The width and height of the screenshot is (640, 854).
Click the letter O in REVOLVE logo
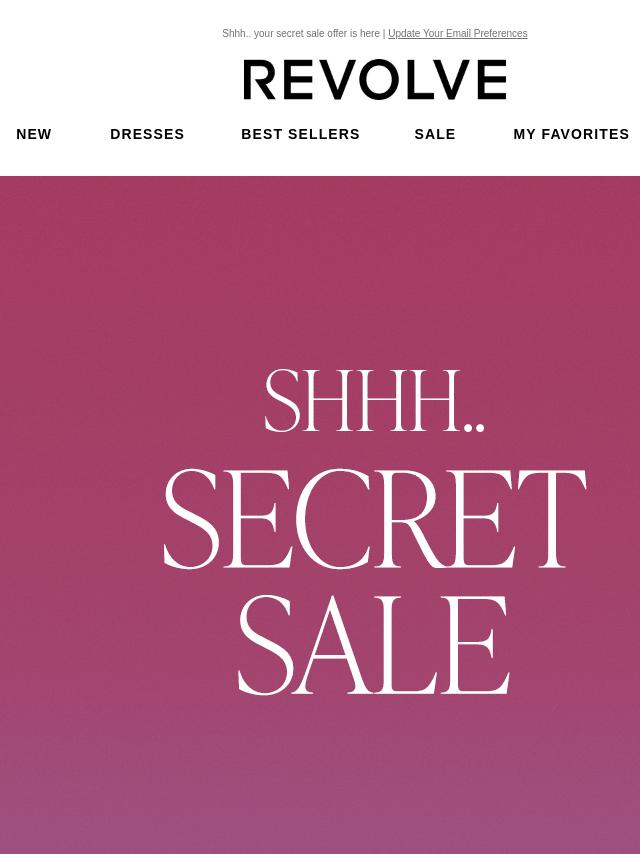[x=377, y=80]
